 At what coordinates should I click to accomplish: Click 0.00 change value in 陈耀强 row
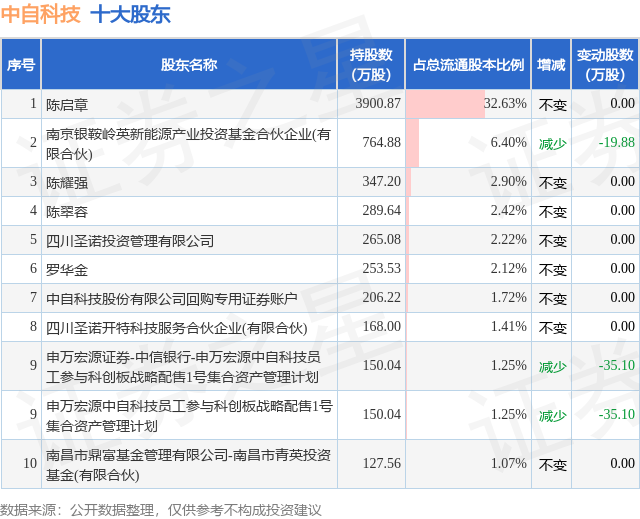622,181
